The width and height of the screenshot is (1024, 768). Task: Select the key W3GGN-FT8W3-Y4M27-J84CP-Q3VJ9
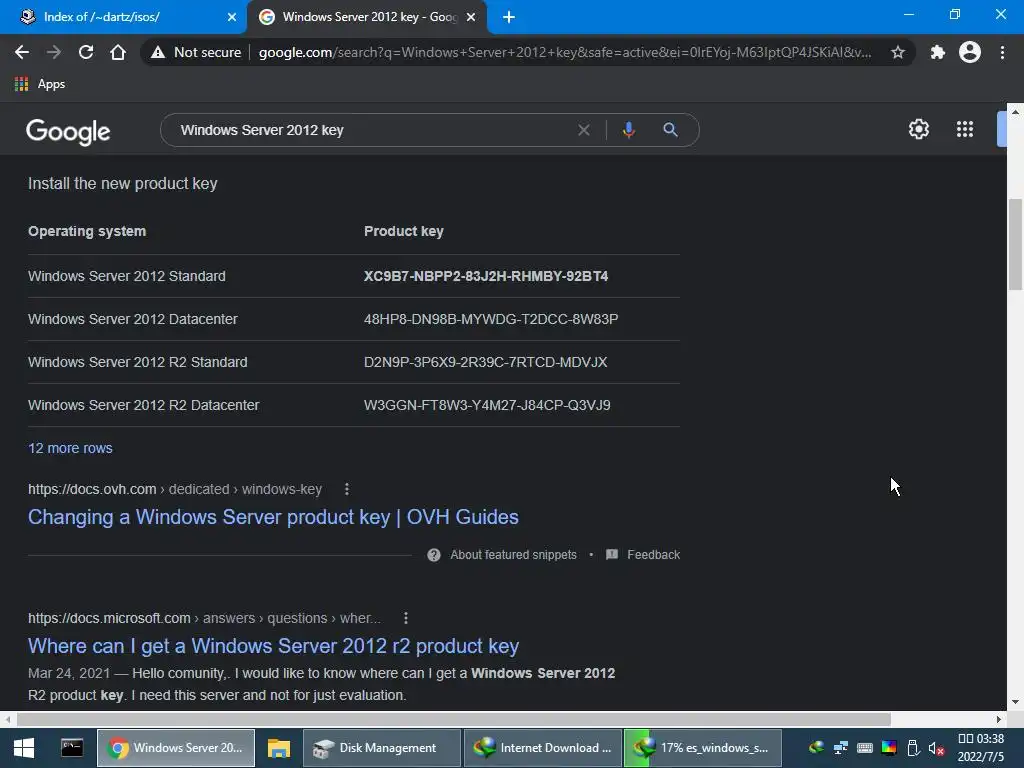[487, 406]
